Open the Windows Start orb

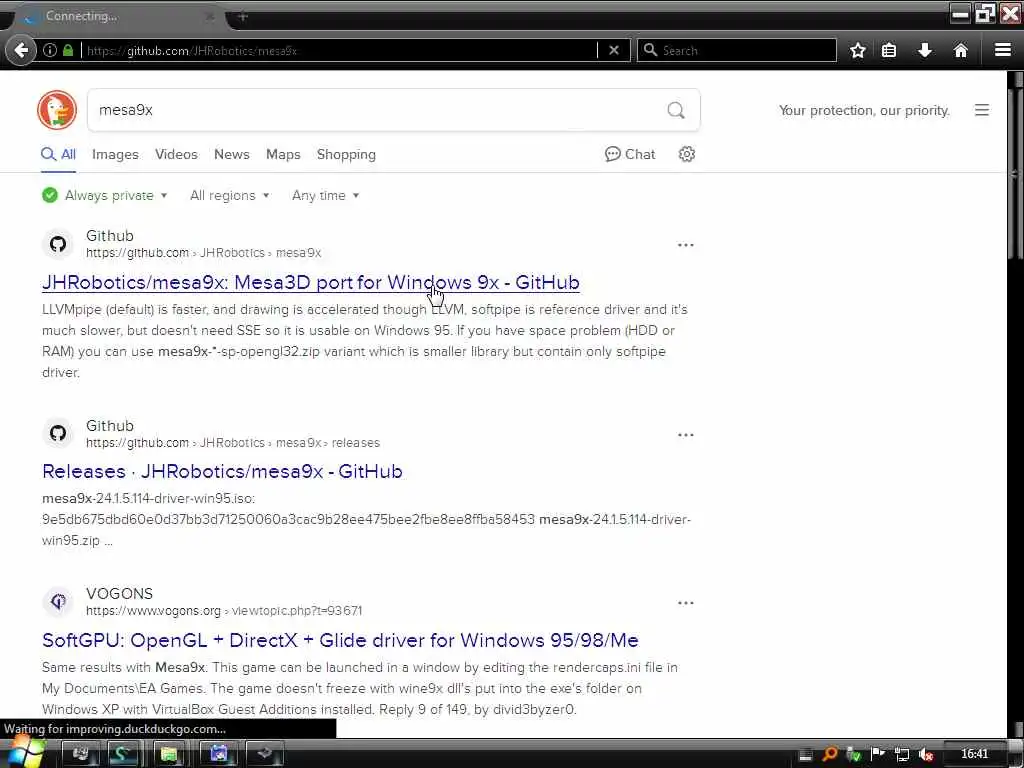click(x=25, y=752)
